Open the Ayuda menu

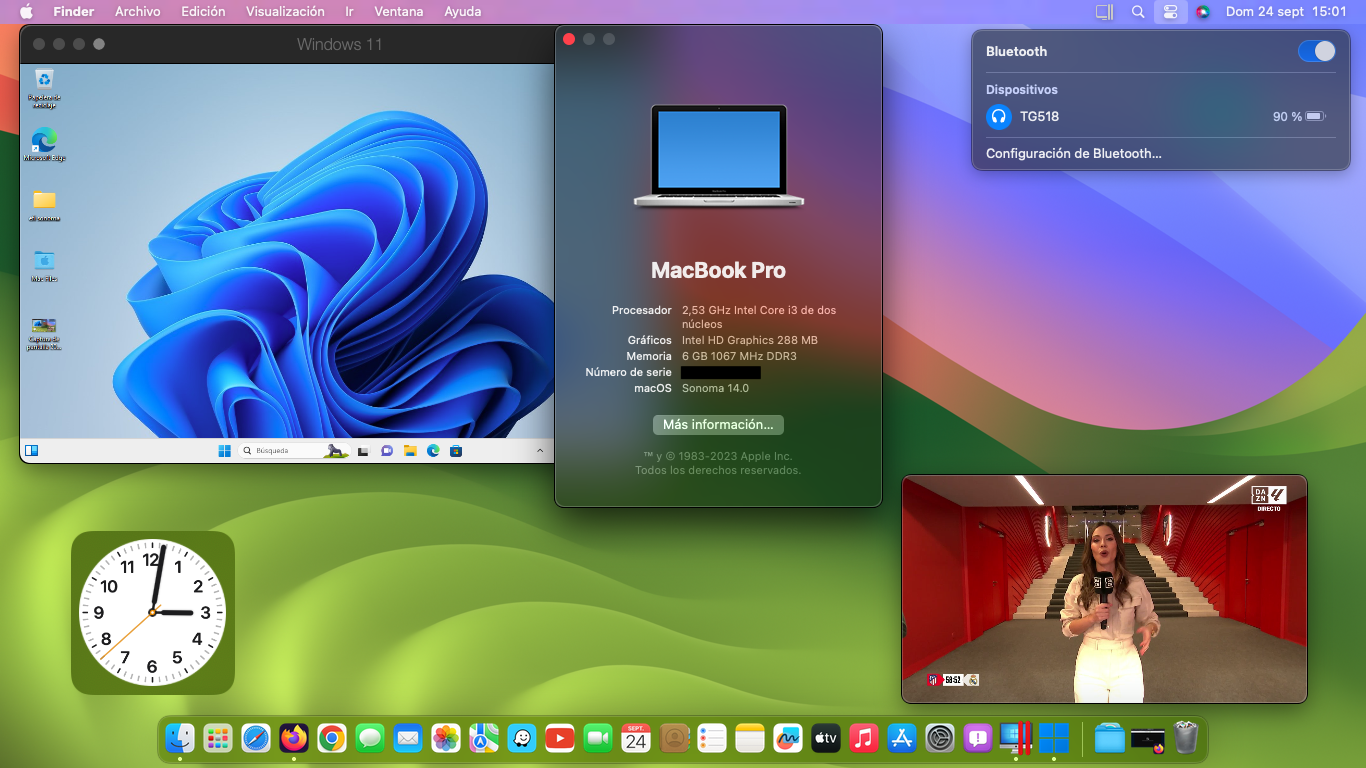[463, 12]
